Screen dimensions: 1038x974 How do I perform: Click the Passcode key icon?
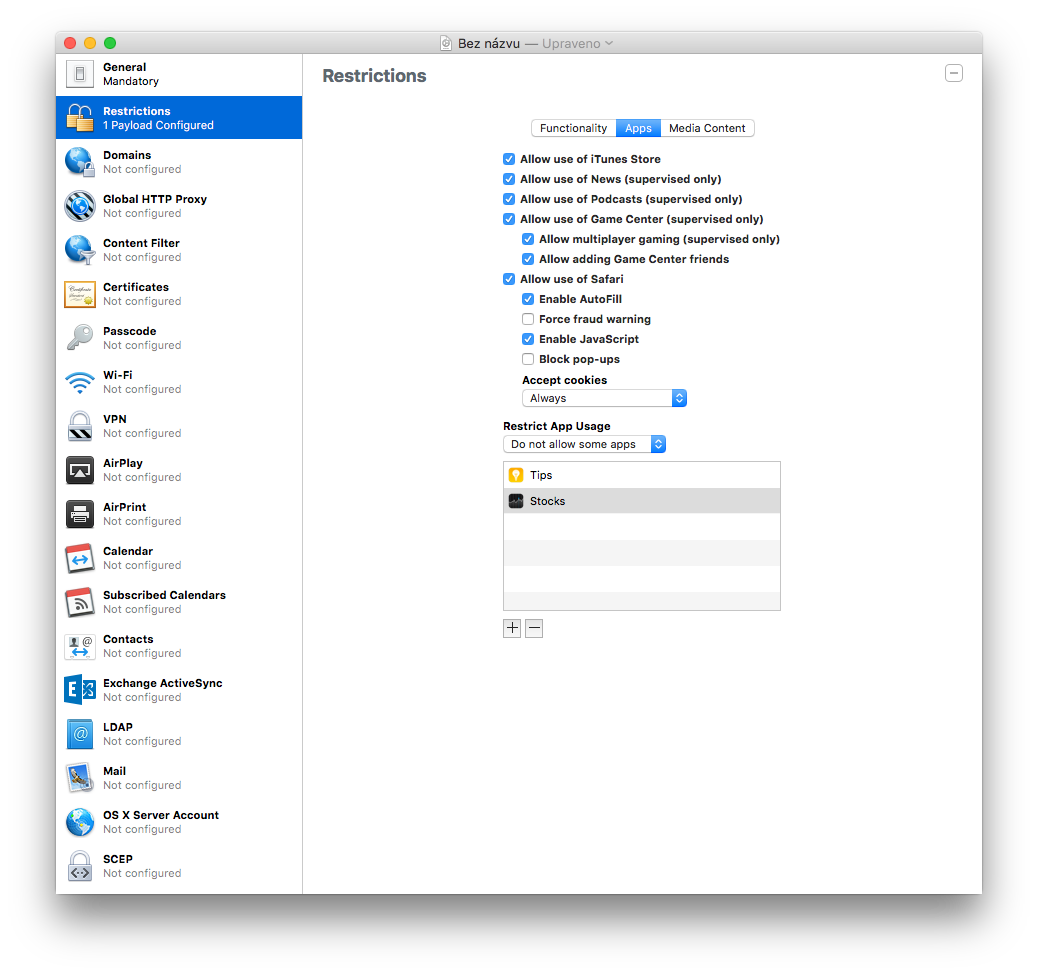click(79, 338)
